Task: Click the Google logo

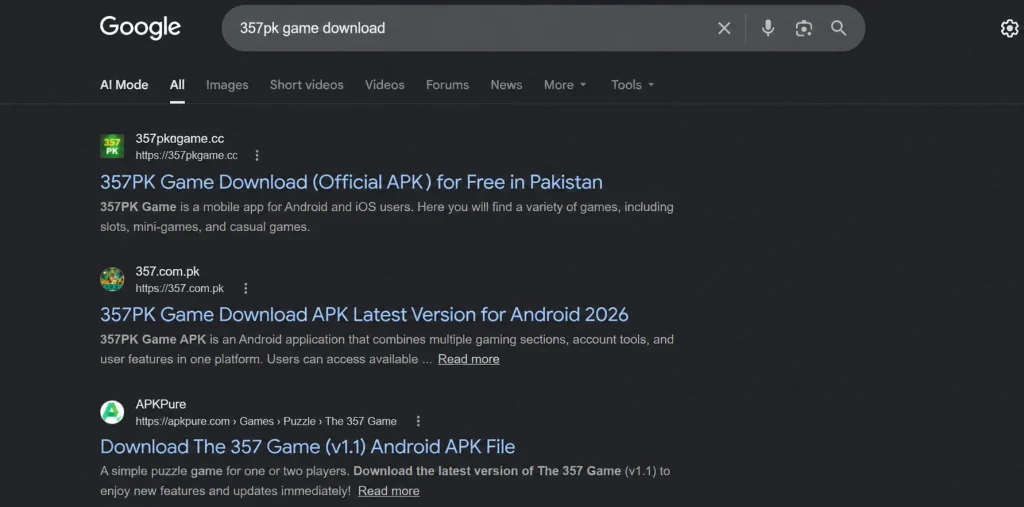Action: click(x=140, y=28)
